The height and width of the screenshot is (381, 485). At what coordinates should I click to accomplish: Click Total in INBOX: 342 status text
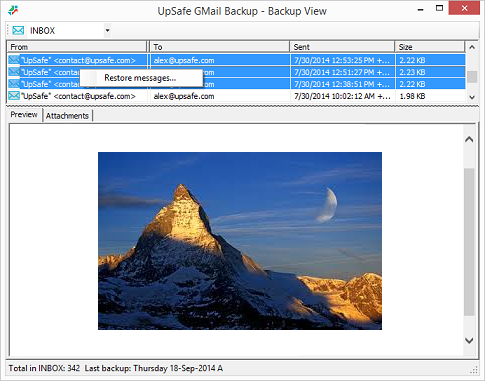[44, 368]
